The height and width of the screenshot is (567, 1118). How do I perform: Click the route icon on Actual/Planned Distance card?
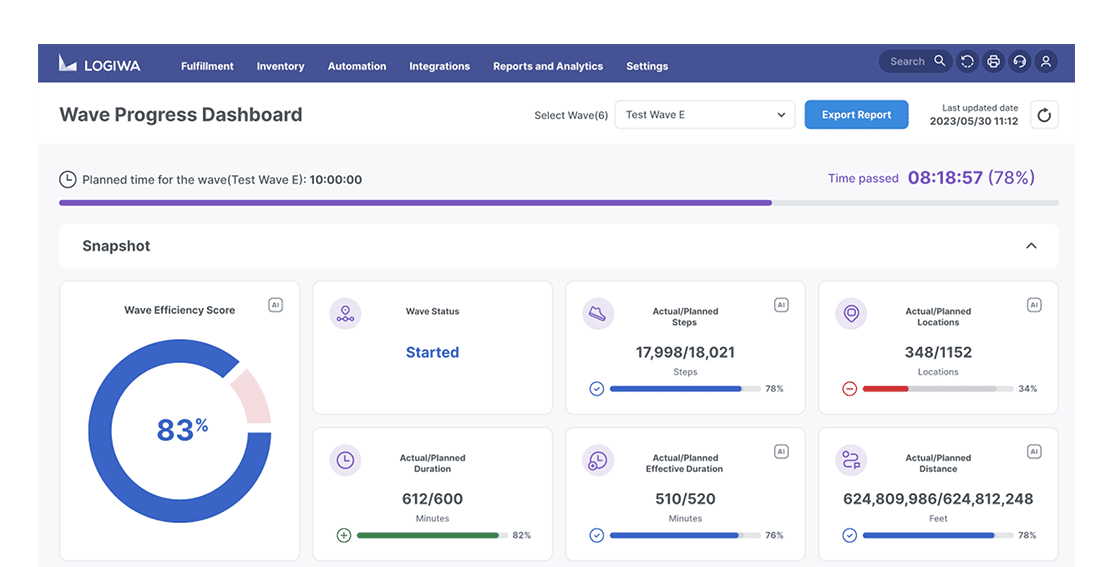click(851, 460)
